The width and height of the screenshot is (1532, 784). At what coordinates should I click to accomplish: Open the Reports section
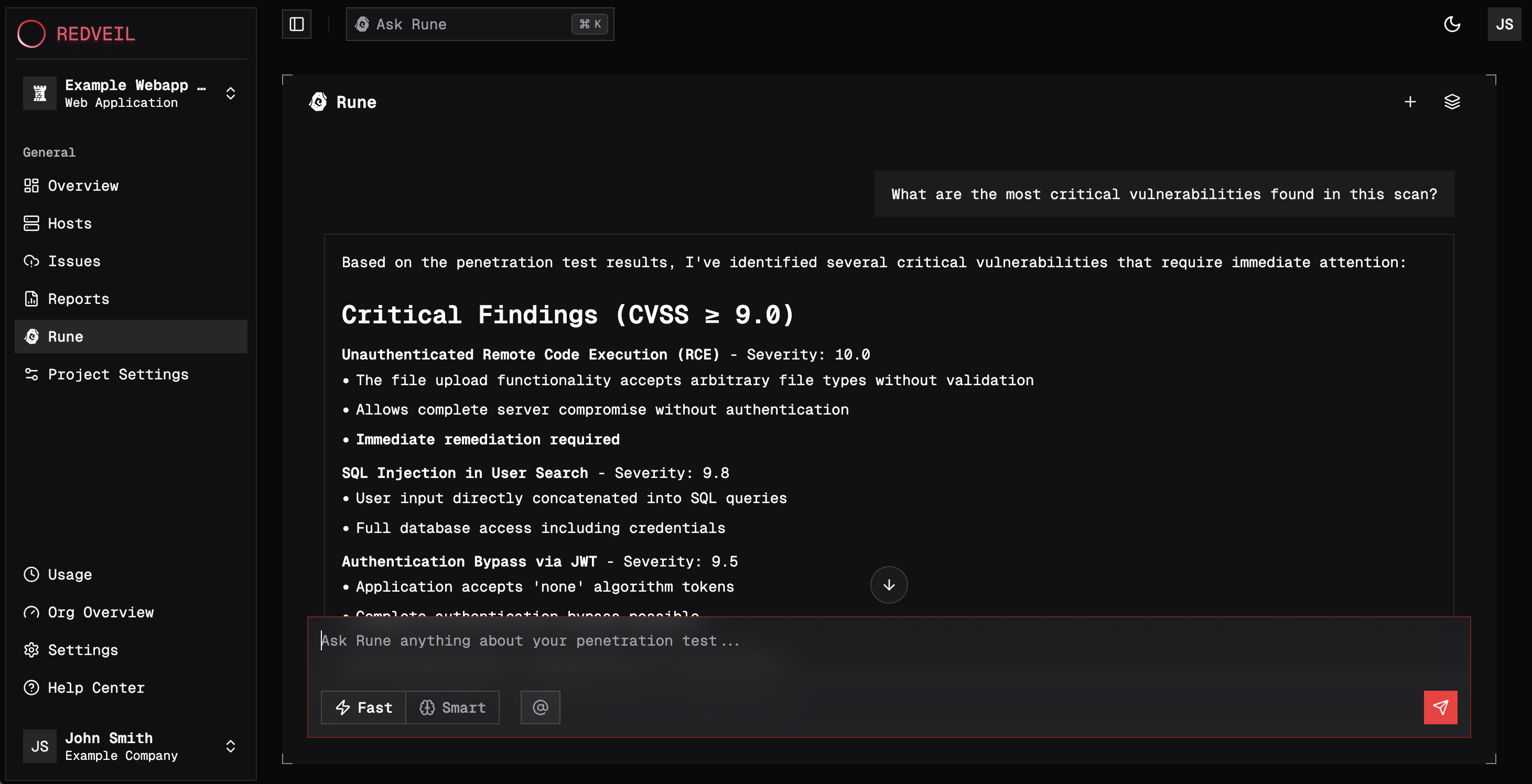[x=78, y=299]
